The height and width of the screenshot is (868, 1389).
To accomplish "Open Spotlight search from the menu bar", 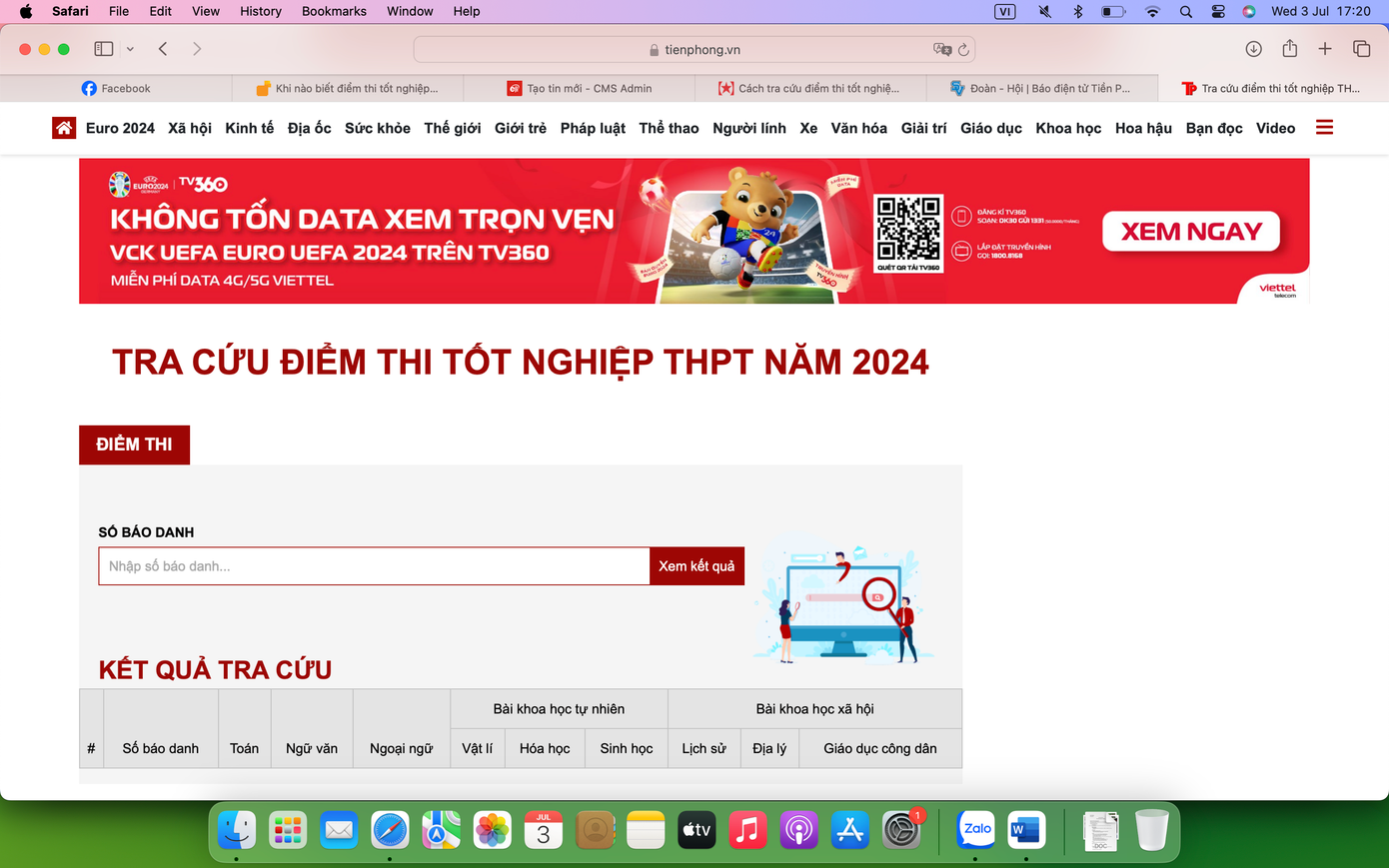I will (1185, 11).
